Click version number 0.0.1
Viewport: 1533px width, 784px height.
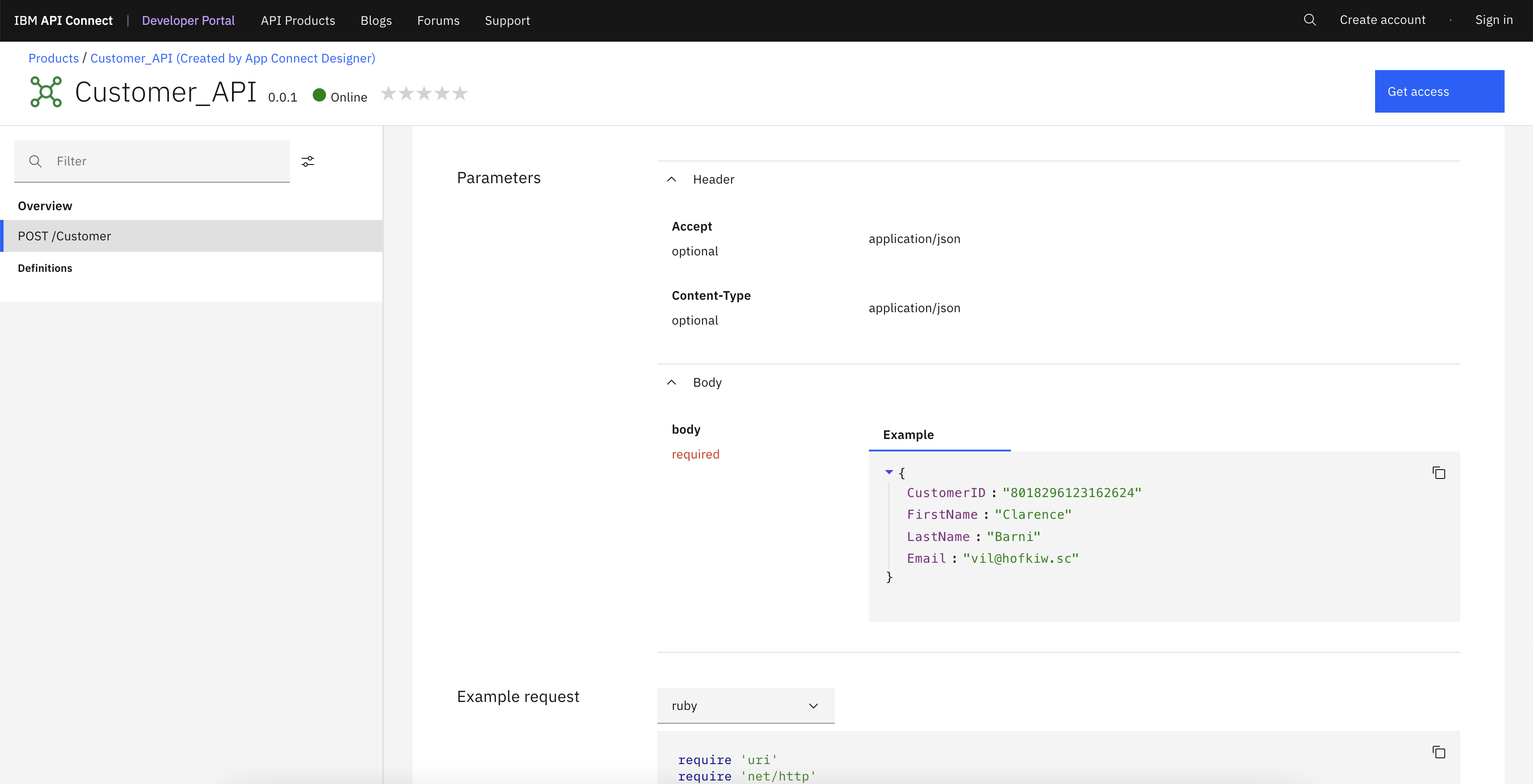click(283, 97)
